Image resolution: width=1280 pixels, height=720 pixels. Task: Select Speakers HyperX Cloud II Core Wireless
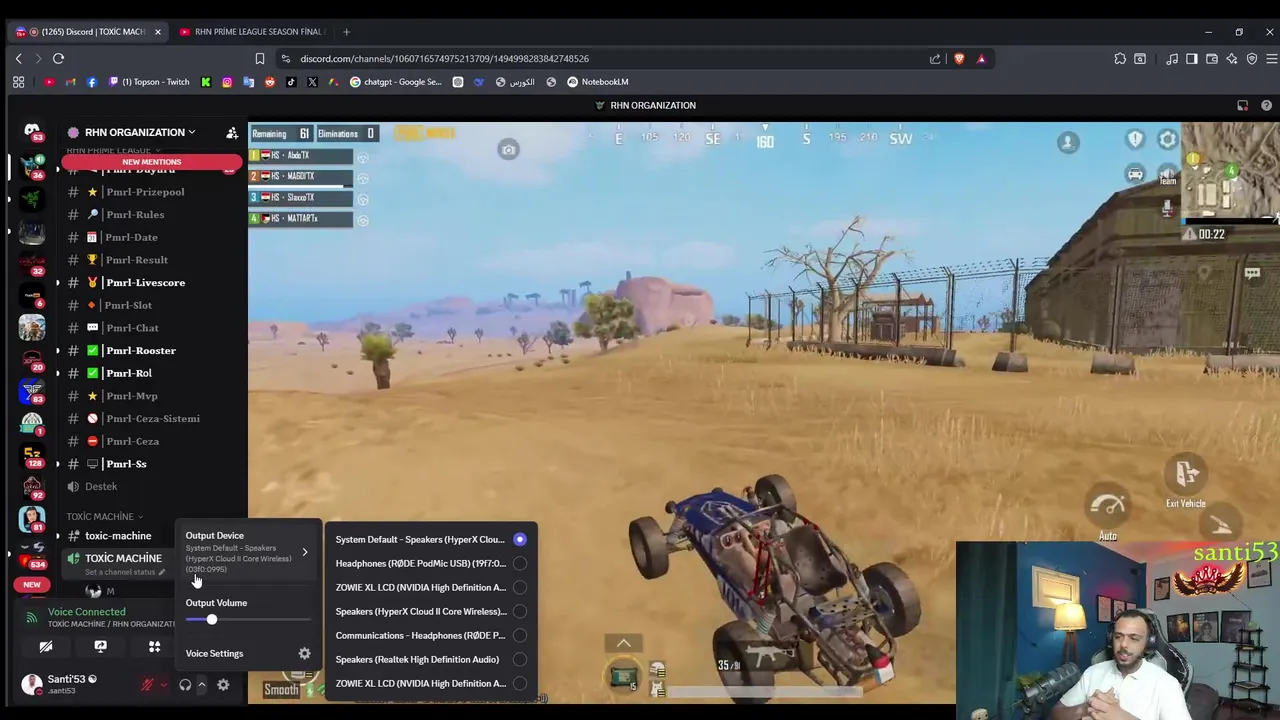431,612
